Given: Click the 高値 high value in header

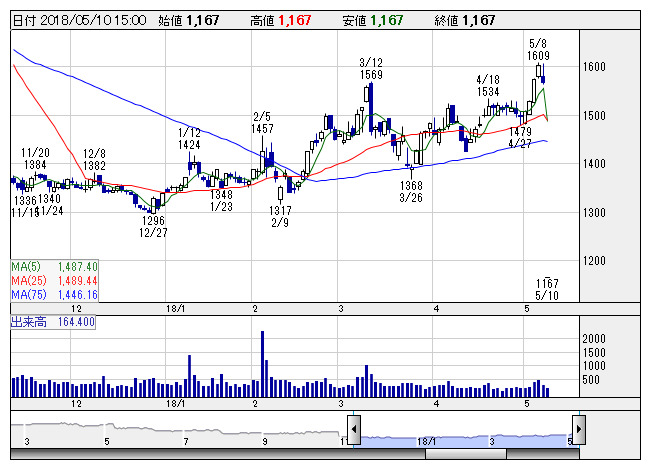Looking at the screenshot, I should 294,20.
